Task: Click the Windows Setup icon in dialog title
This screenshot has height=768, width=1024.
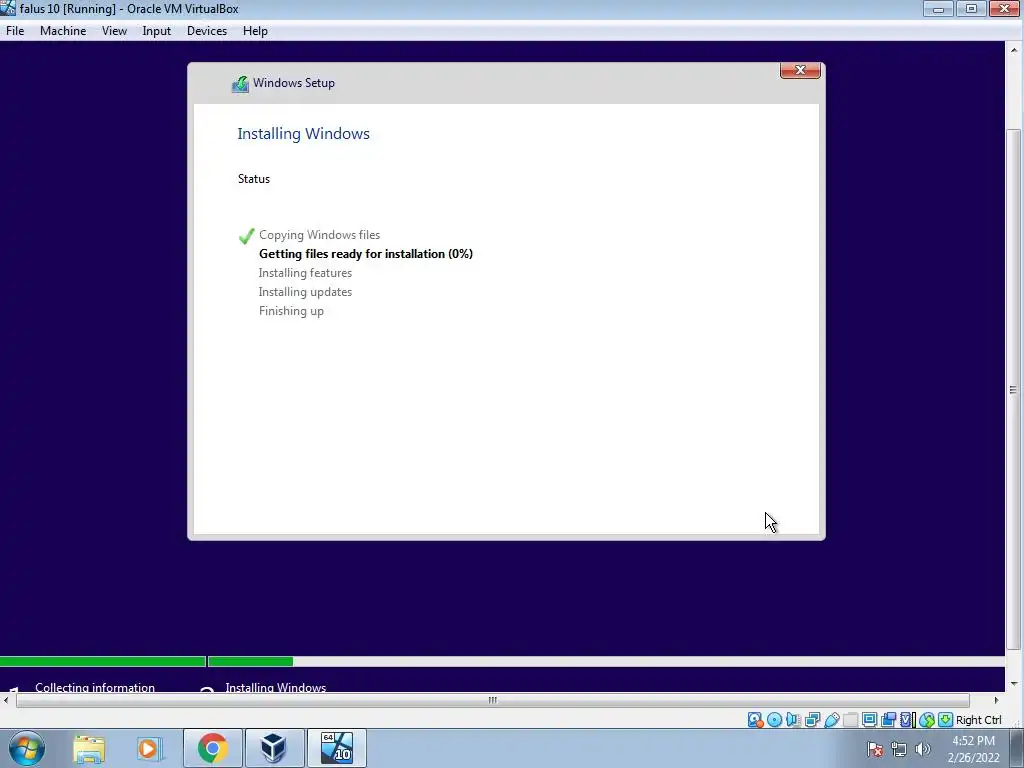Action: [240, 84]
